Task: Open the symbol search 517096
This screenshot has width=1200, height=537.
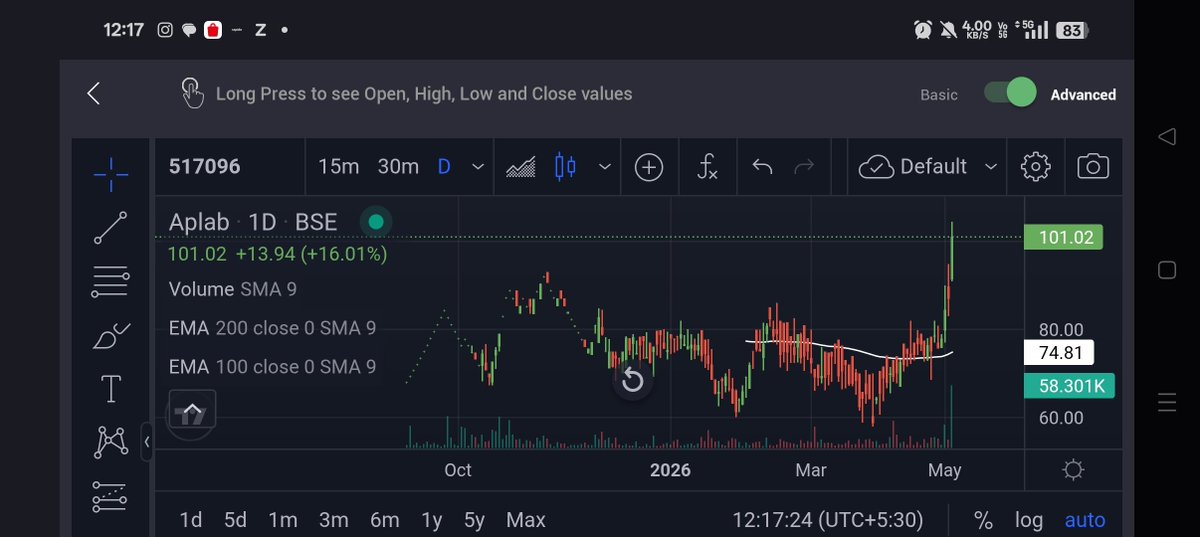Action: coord(205,166)
